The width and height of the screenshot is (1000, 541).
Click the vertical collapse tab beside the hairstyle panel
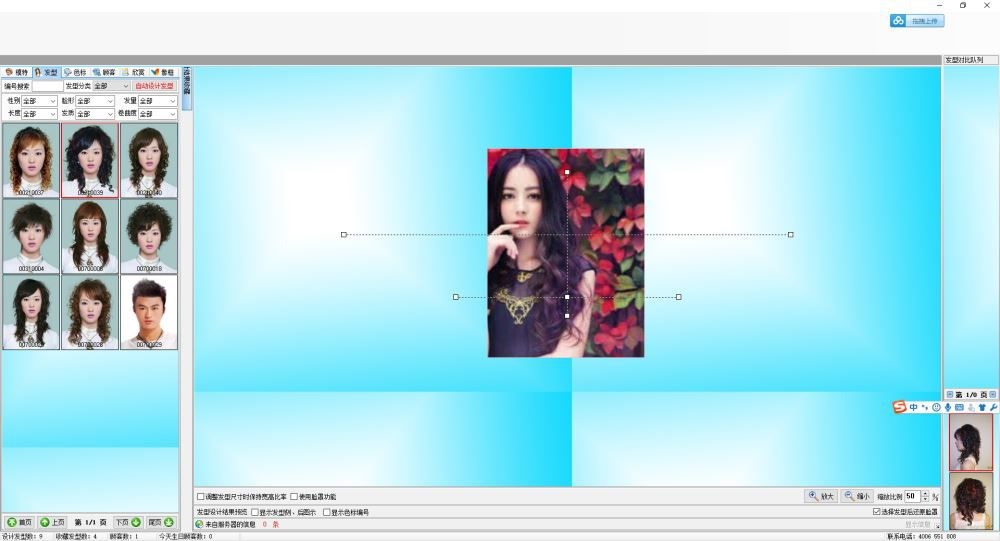tap(187, 88)
